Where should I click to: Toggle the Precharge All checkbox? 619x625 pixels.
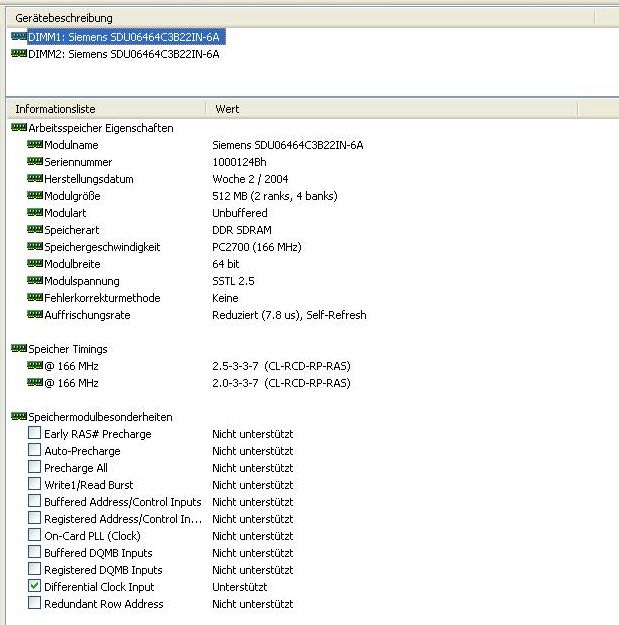tap(34, 467)
